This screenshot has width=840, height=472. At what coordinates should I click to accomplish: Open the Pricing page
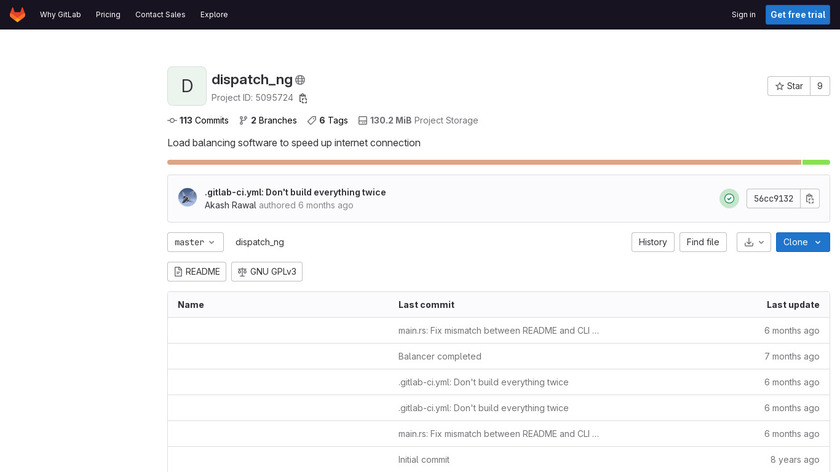coord(108,14)
